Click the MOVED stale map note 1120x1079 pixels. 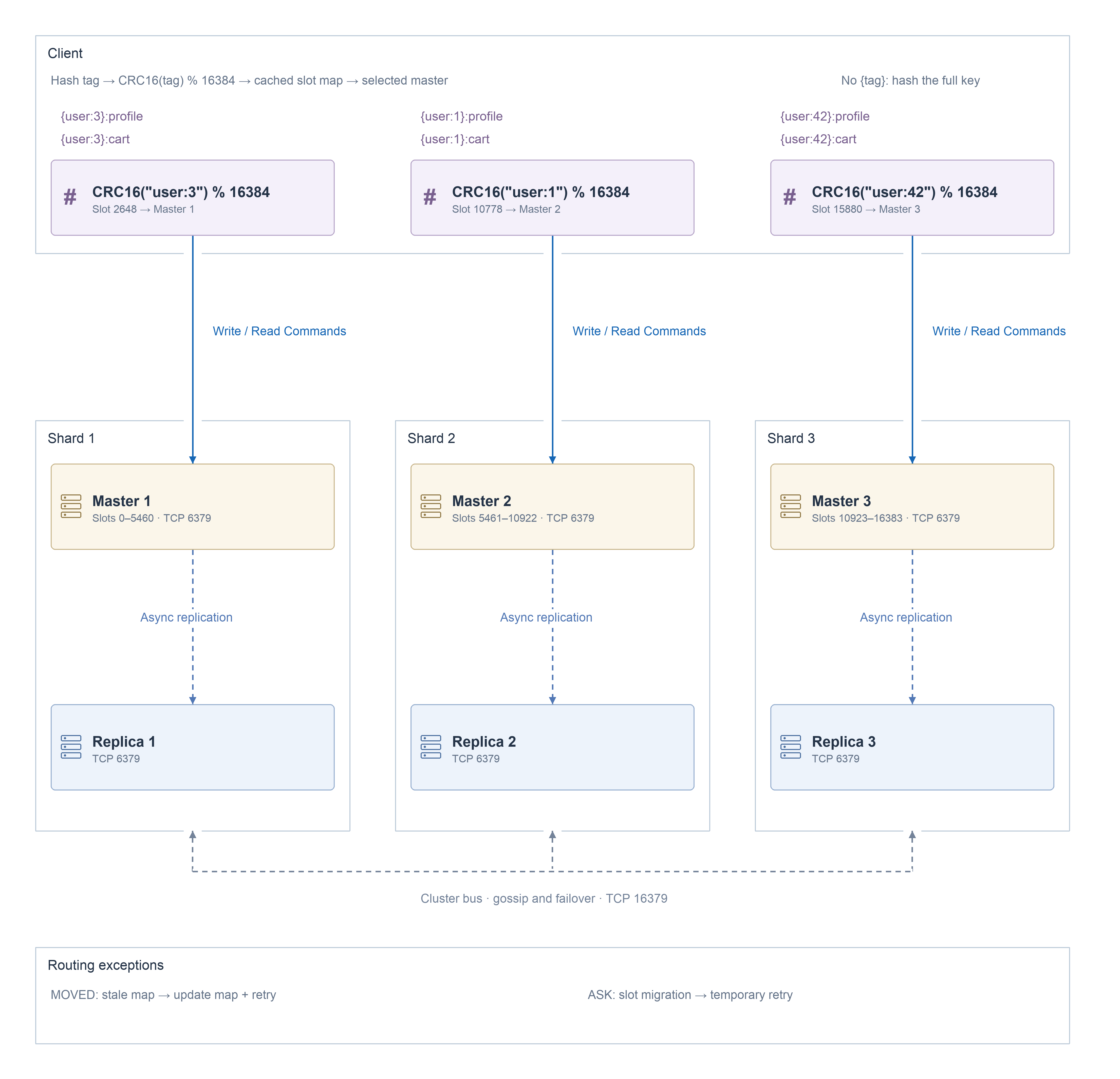coord(163,995)
